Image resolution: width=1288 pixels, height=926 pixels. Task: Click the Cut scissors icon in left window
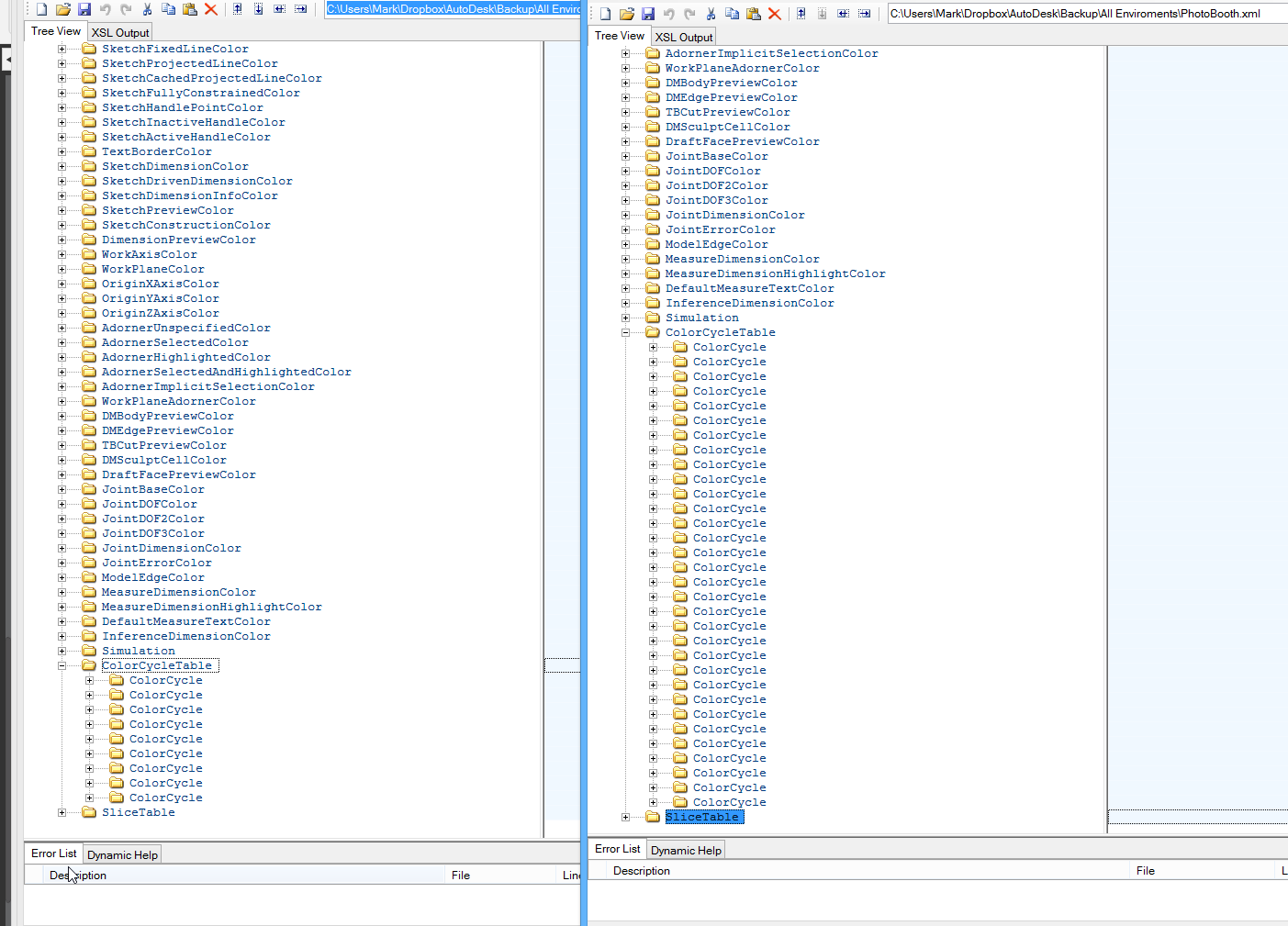coord(147,9)
